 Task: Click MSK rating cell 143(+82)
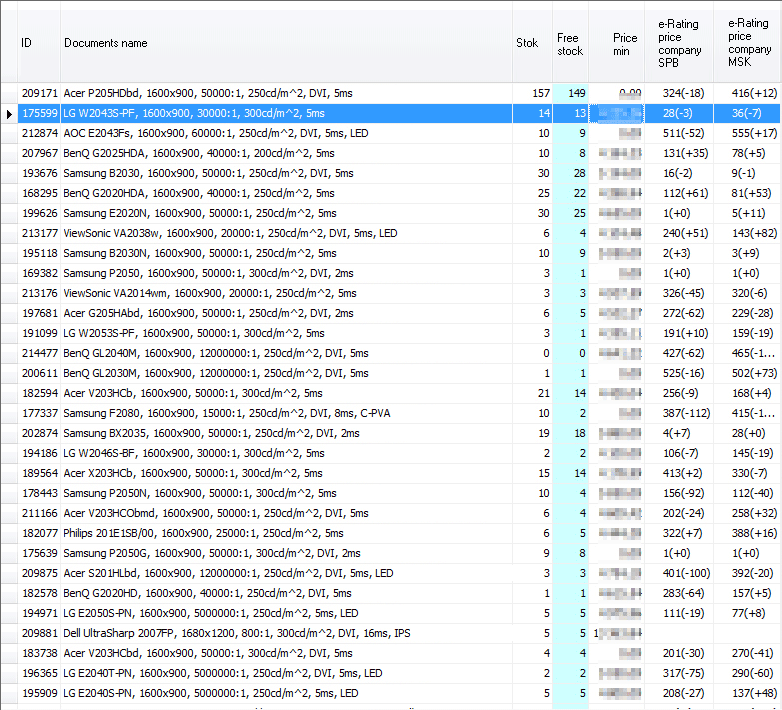pyautogui.click(x=748, y=233)
